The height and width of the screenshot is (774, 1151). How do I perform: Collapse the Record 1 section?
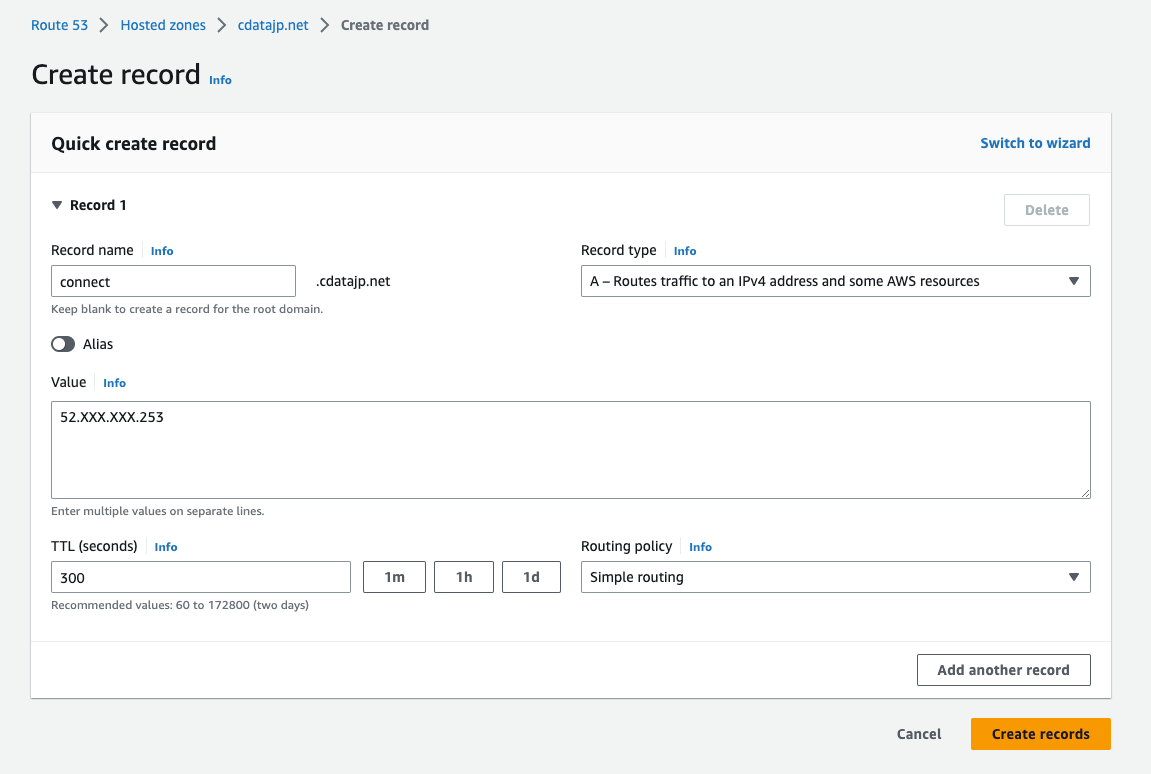[x=57, y=205]
